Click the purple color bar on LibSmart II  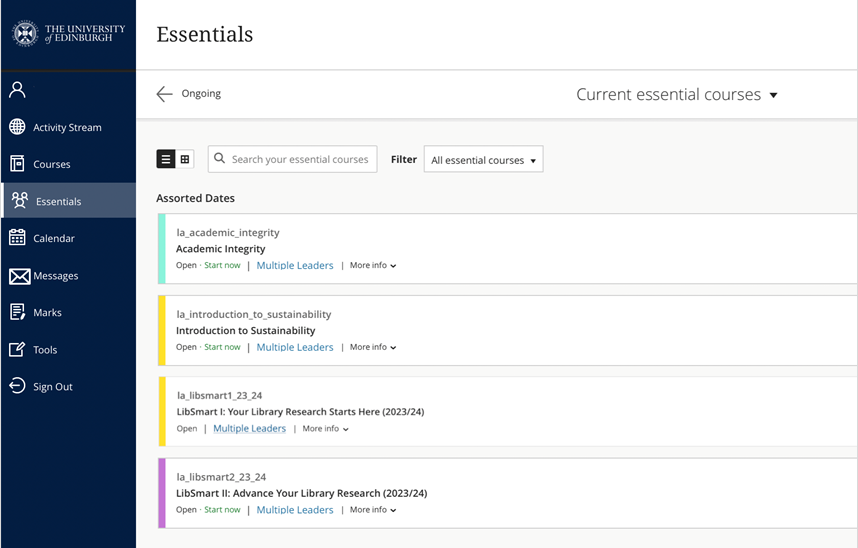point(161,493)
